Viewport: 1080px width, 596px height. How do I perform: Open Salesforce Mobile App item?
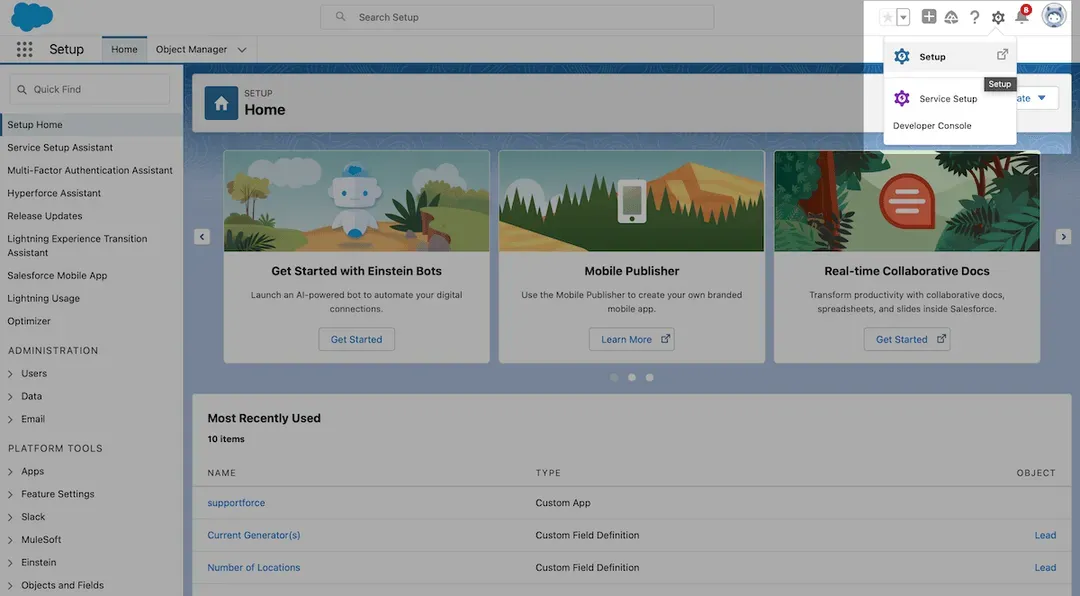(57, 276)
